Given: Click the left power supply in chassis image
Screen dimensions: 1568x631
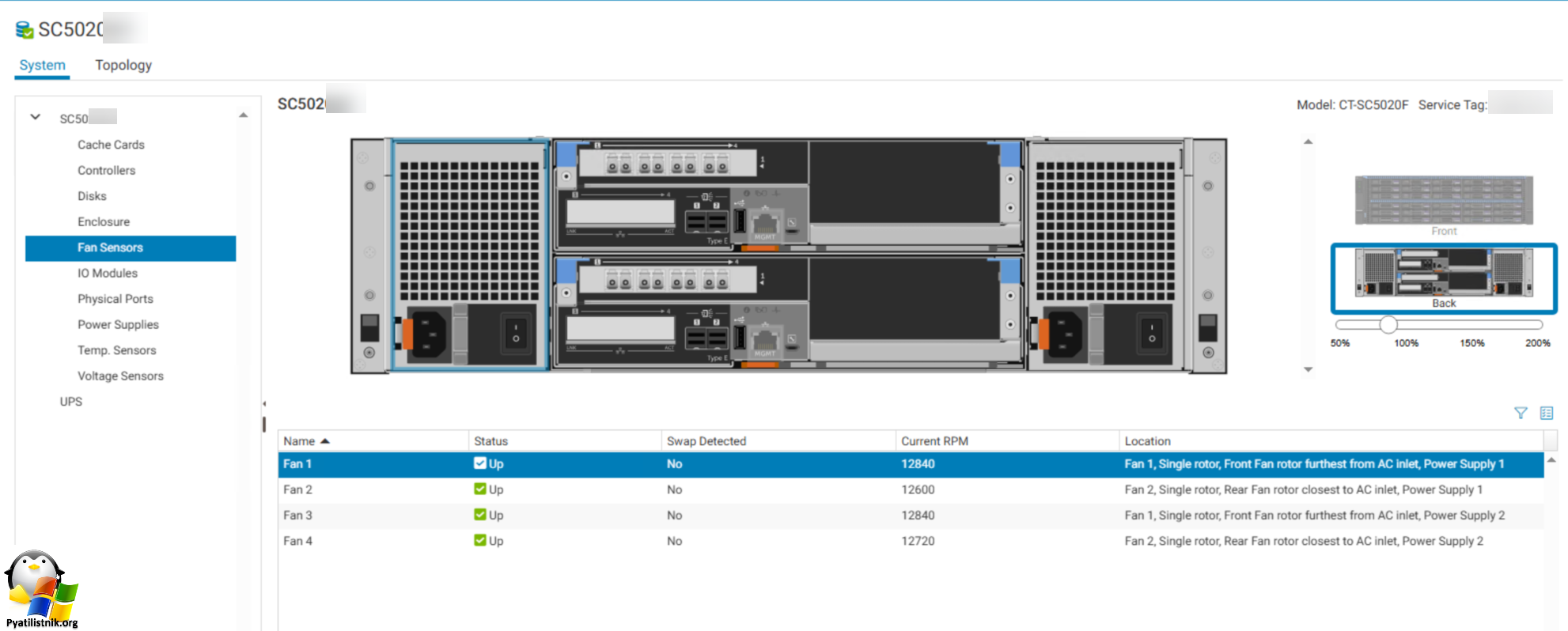Looking at the screenshot, I should point(471,255).
